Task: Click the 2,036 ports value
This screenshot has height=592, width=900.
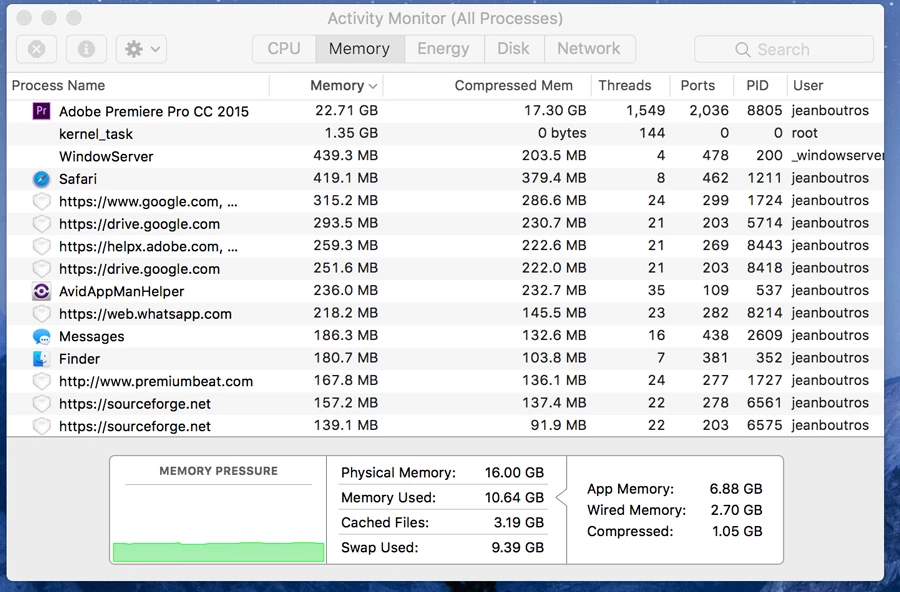Action: pos(709,110)
